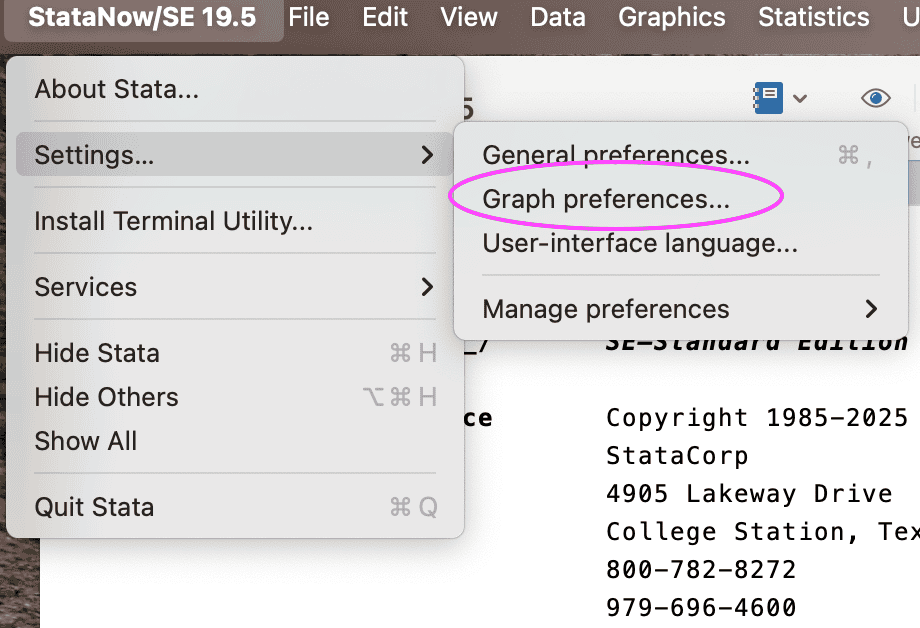This screenshot has width=920, height=628.
Task: Choose Show All menu entry
Action: [x=86, y=441]
